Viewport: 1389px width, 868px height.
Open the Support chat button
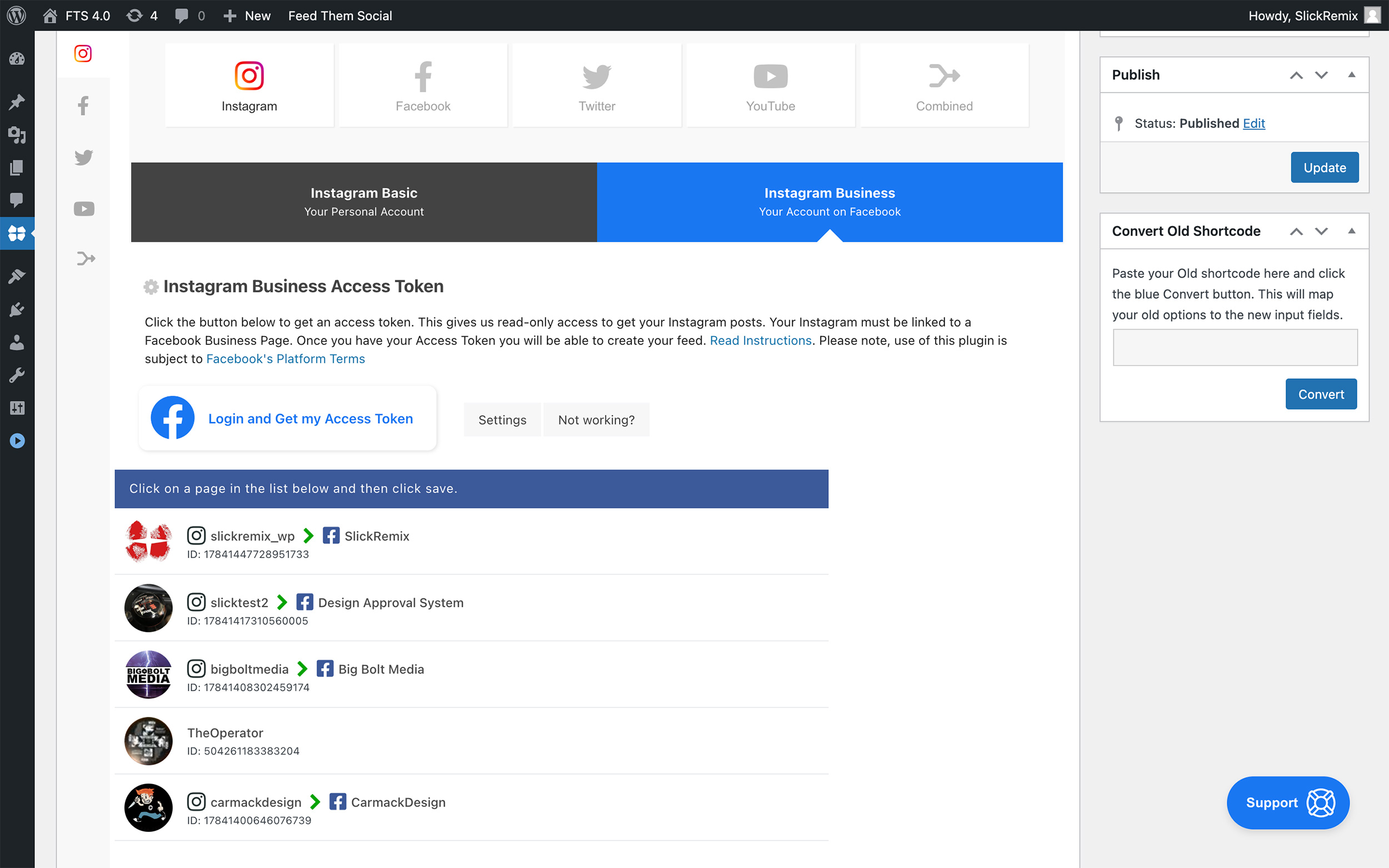1288,802
